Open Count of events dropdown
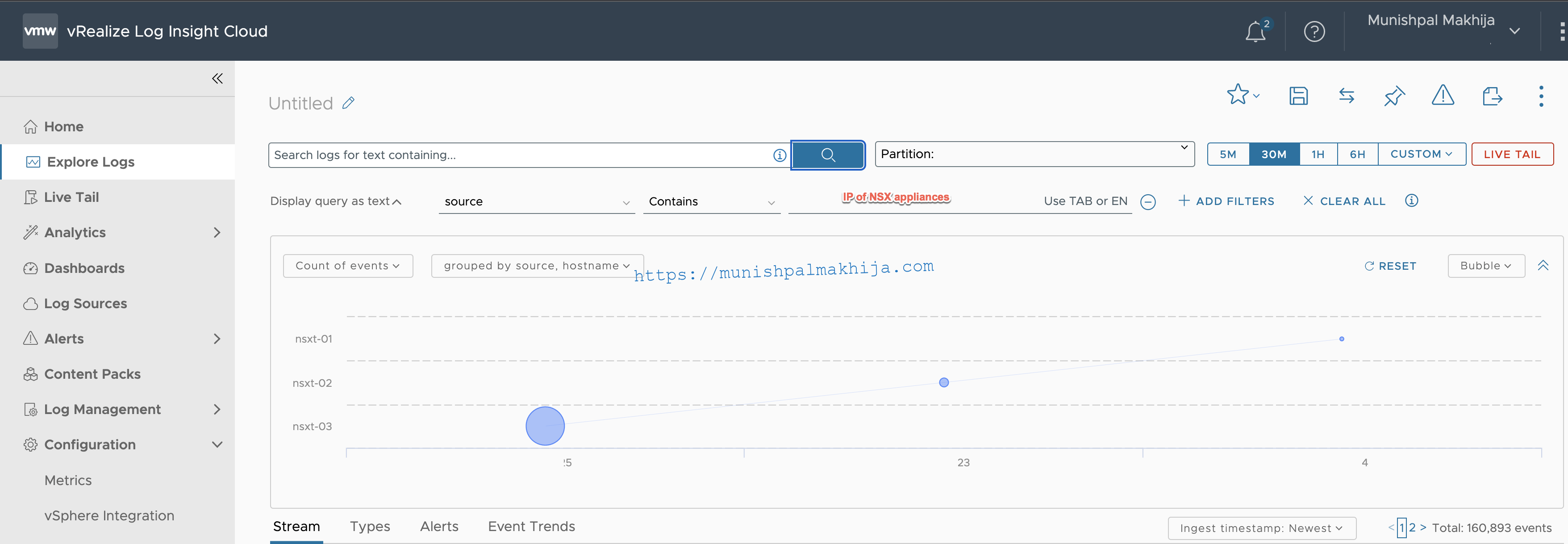This screenshot has width=1568, height=544. (347, 266)
